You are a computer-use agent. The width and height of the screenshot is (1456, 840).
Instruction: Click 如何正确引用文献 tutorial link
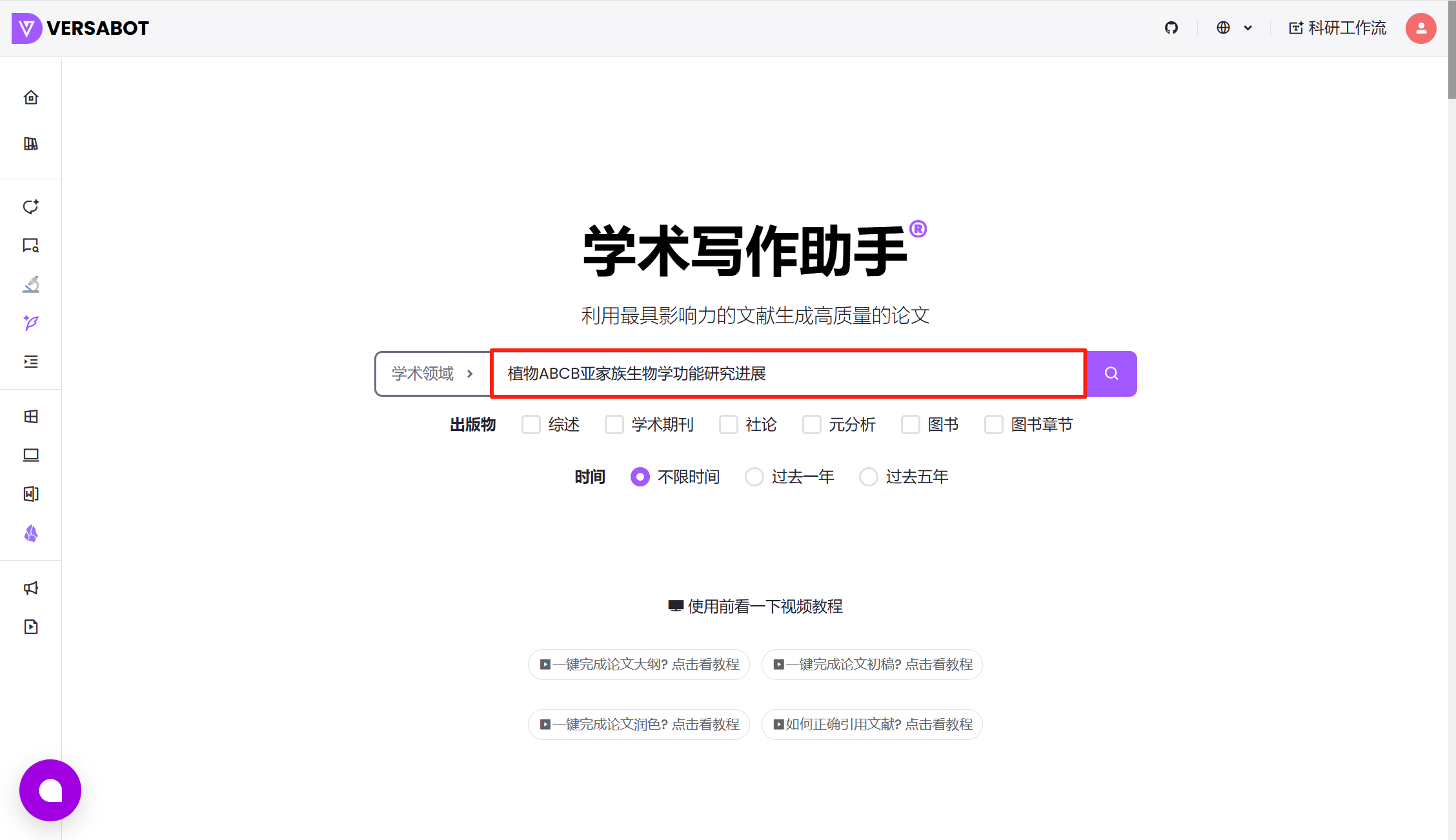(872, 724)
